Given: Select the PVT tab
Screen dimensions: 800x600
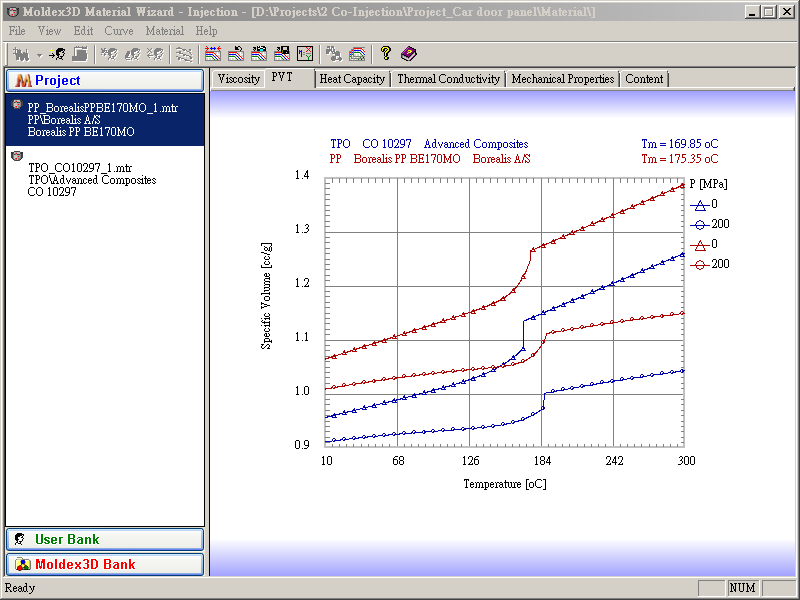Looking at the screenshot, I should [289, 78].
